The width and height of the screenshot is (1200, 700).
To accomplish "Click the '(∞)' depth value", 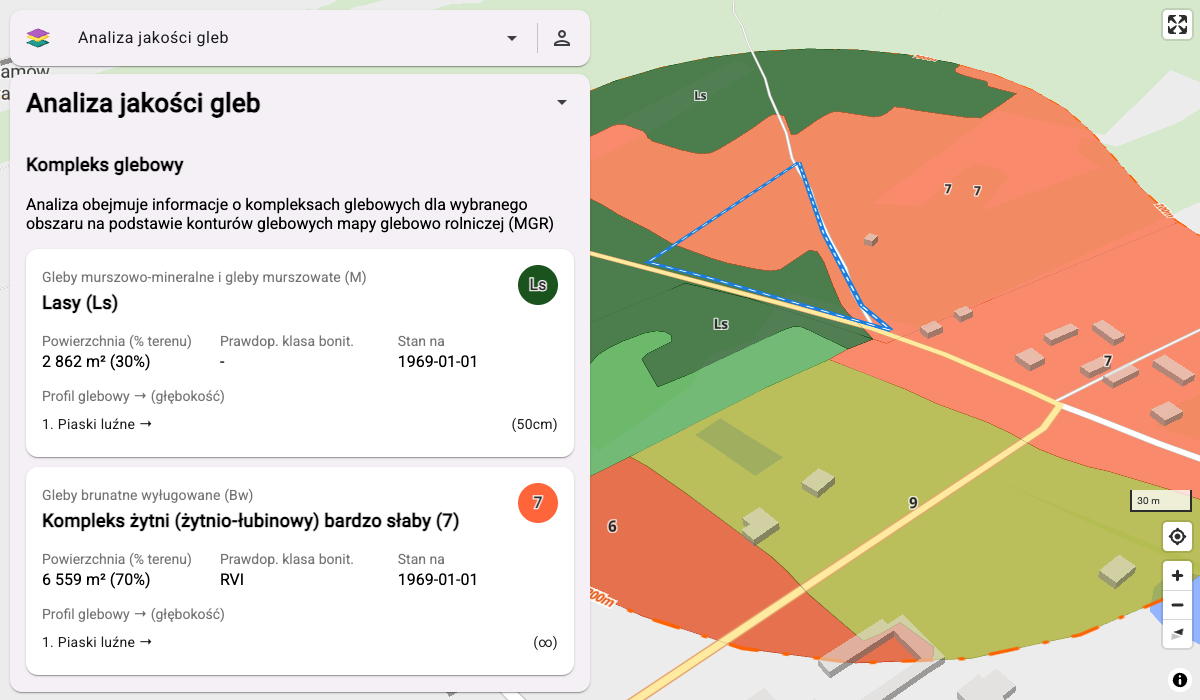I will [x=545, y=642].
